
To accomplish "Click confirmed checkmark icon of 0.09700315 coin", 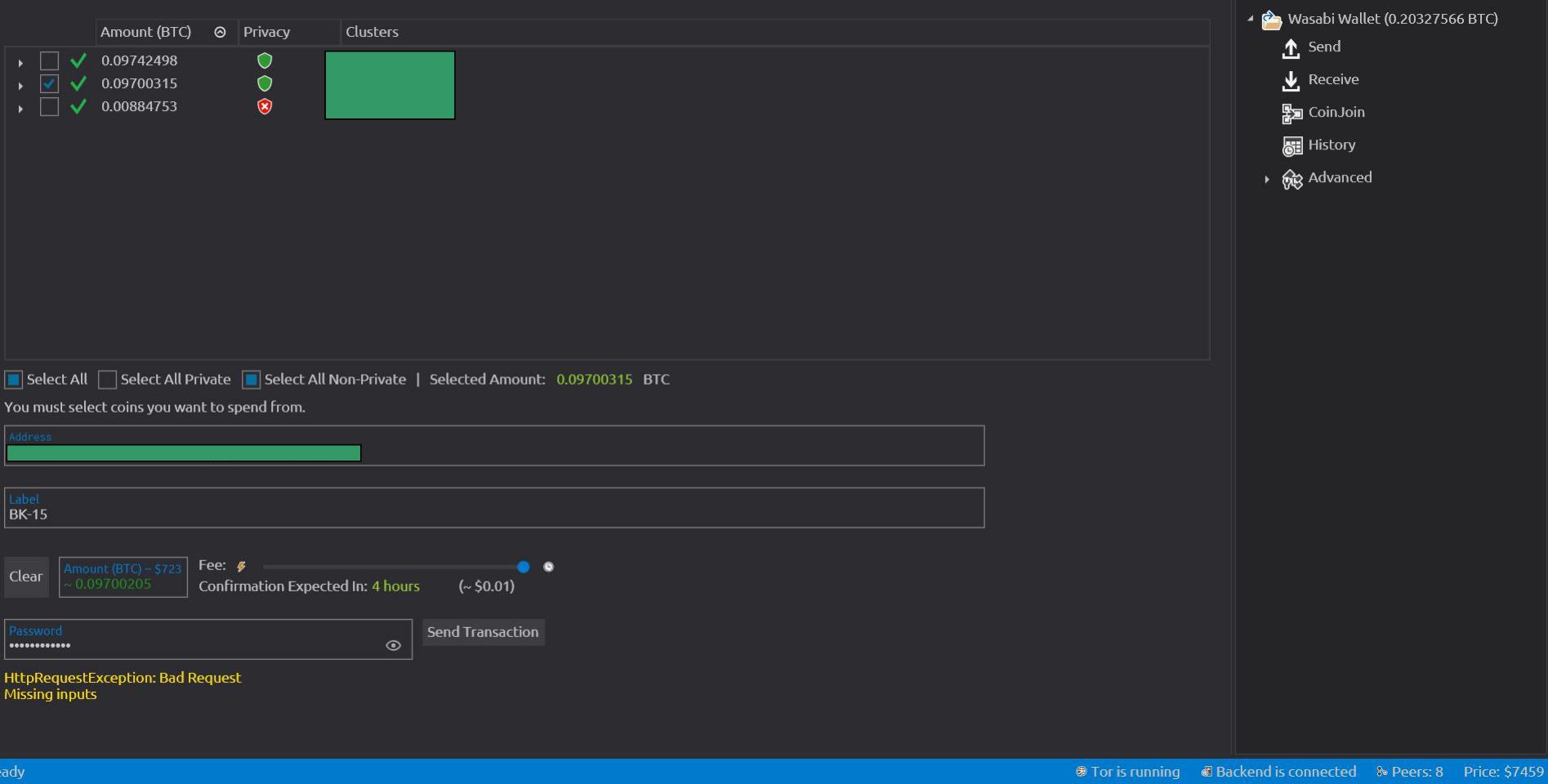I will 78,83.
